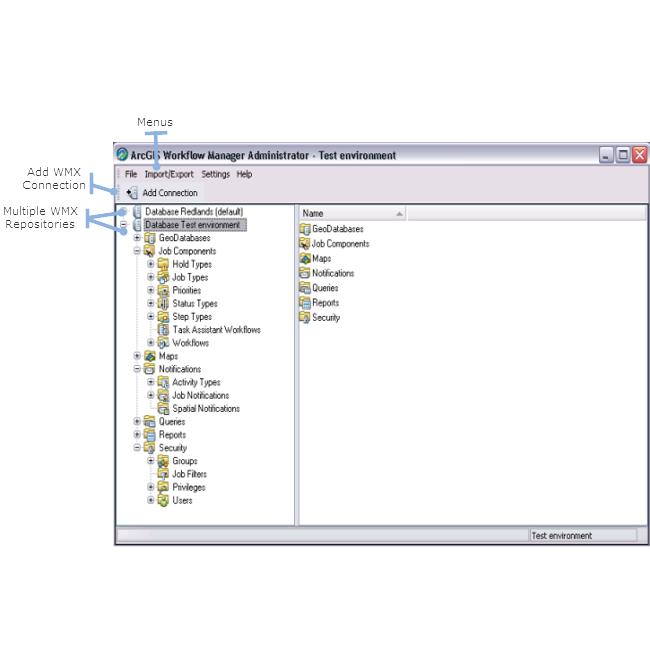
Task: Click the ArcGIS title bar application icon
Action: 122,155
